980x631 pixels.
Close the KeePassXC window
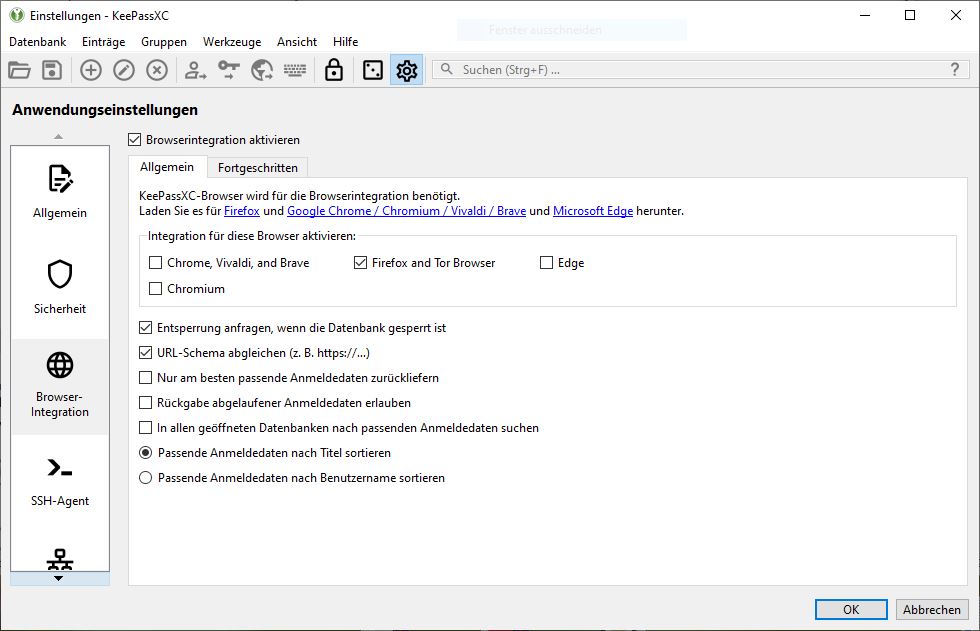(x=956, y=15)
